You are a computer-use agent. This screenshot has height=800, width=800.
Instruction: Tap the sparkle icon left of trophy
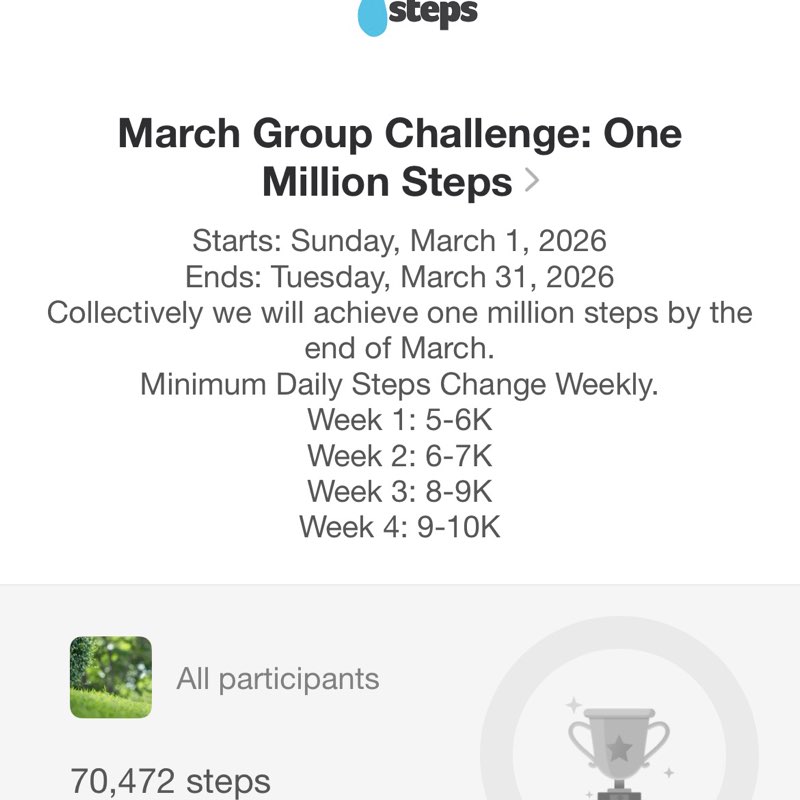(x=574, y=706)
